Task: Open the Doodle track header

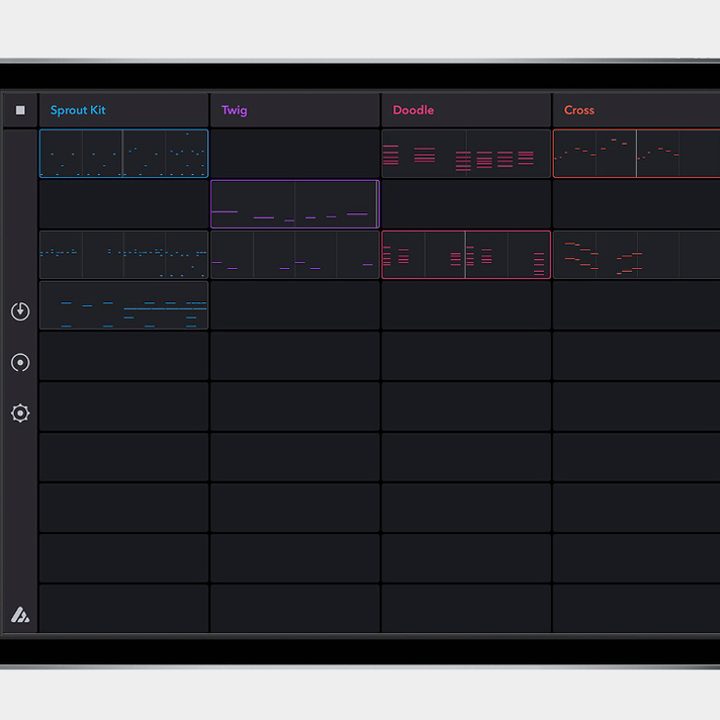Action: click(466, 110)
